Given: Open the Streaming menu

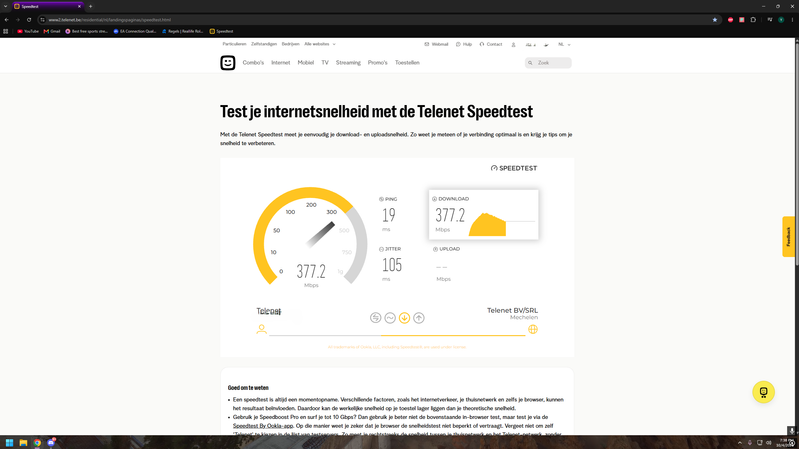Looking at the screenshot, I should 348,63.
